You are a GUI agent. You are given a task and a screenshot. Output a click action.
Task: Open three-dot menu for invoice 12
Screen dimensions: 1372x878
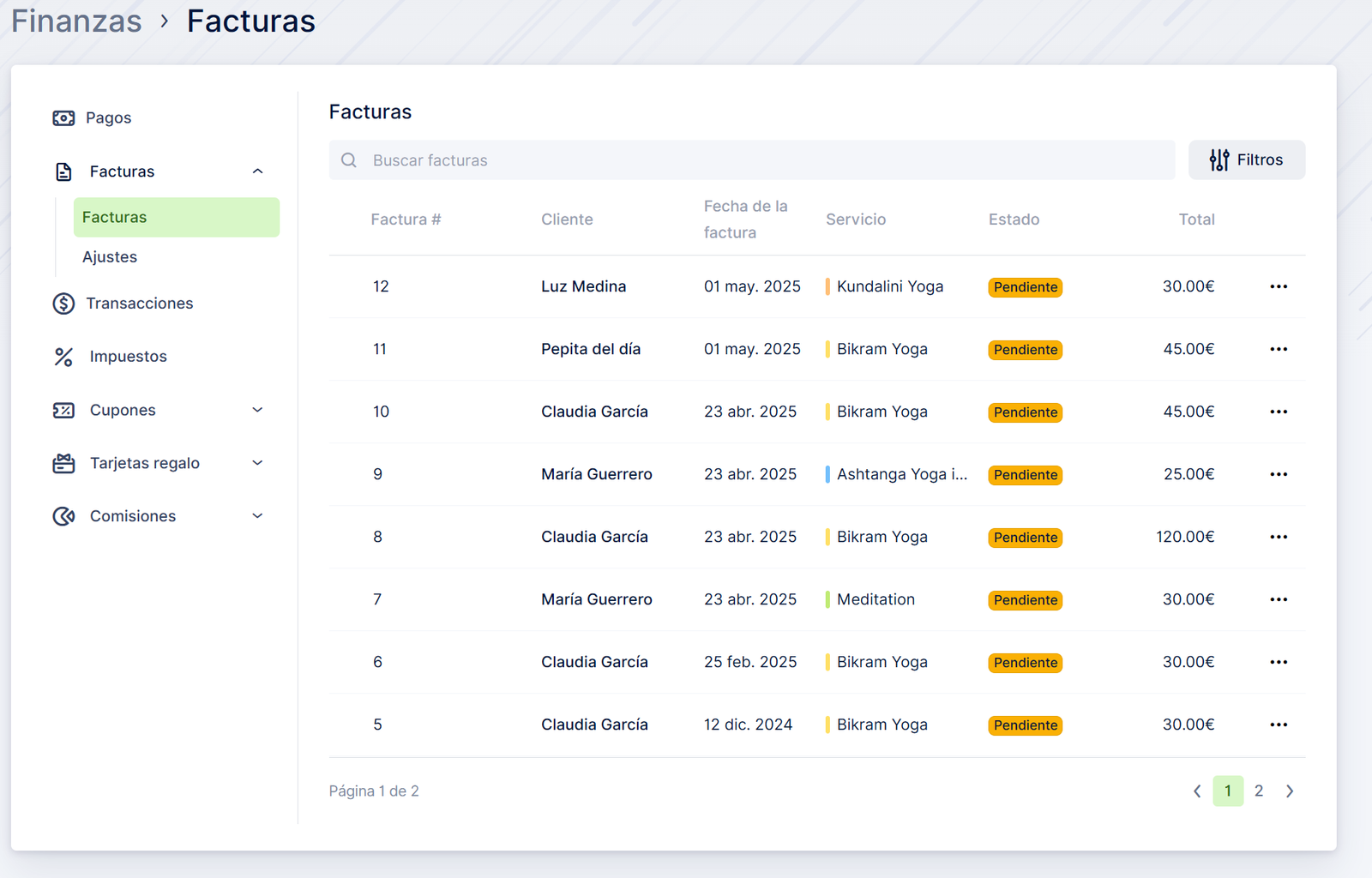tap(1279, 286)
